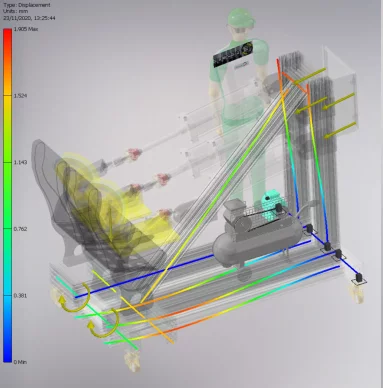
Task: Select the 1.905 Max legend label
Action: [26, 29]
